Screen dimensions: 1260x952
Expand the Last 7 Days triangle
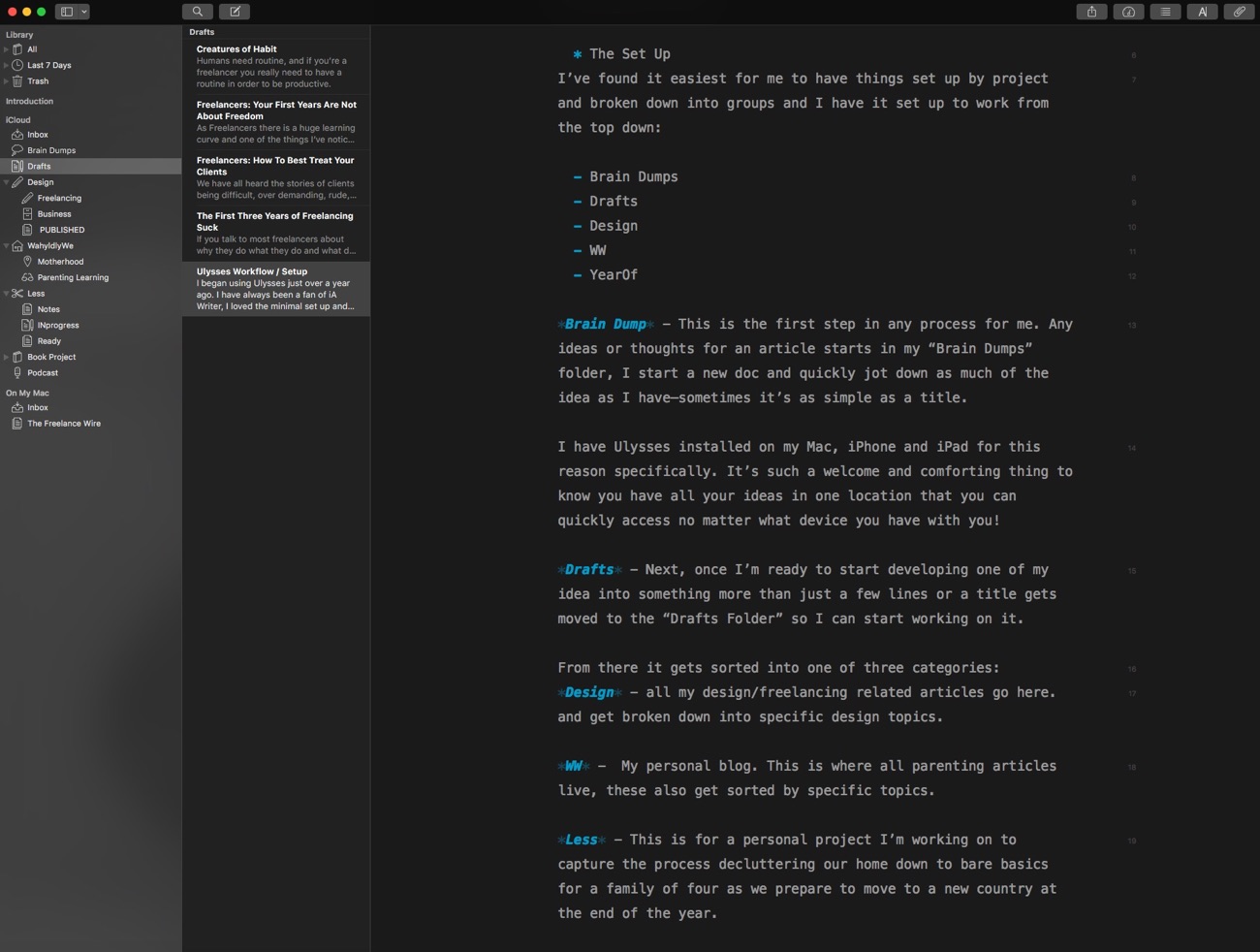pos(6,65)
